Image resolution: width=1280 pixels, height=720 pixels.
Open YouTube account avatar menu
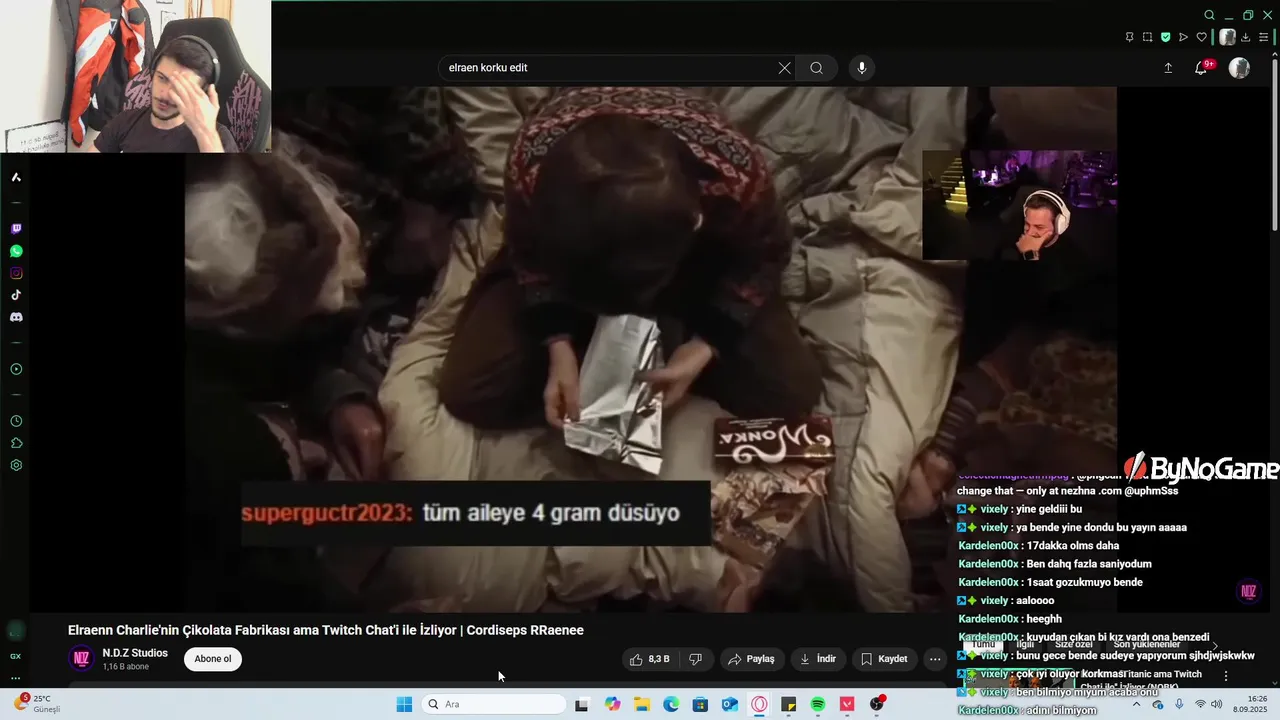click(1239, 68)
